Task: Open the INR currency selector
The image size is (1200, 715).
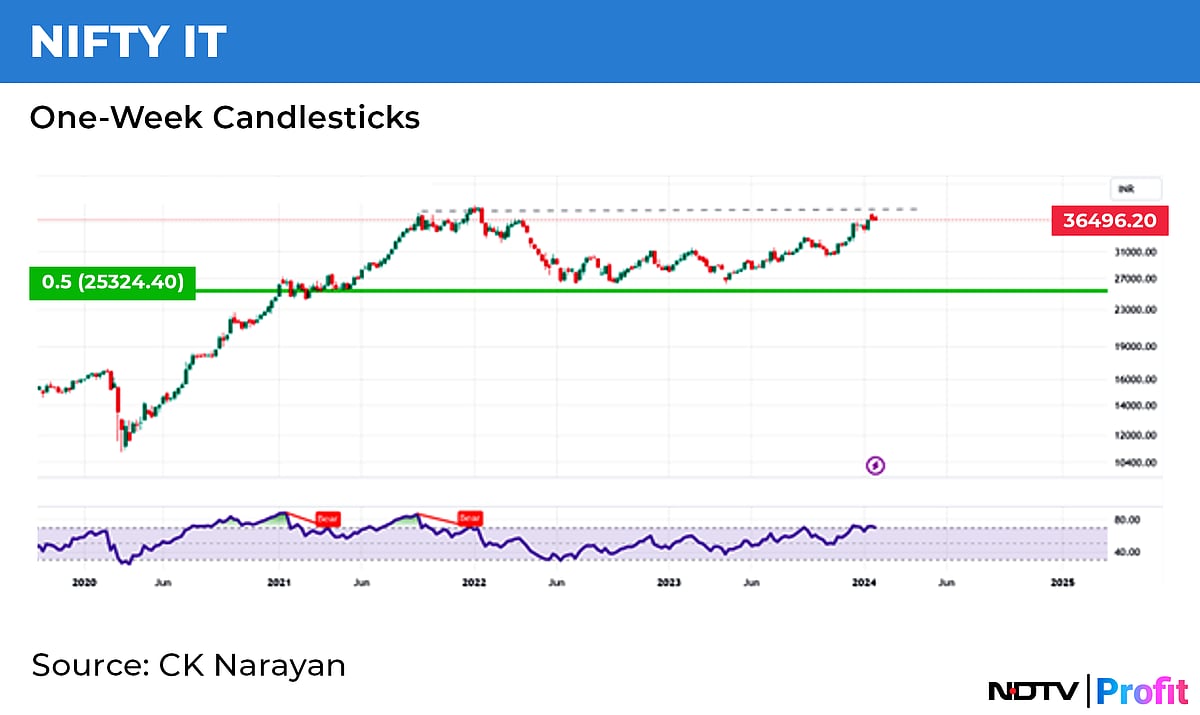Action: tap(1137, 189)
